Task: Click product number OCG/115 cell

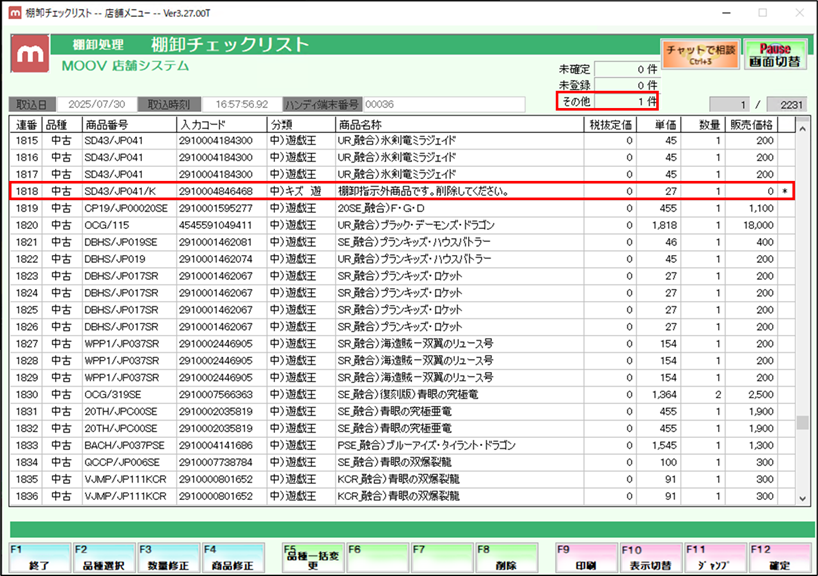Action: coord(129,225)
